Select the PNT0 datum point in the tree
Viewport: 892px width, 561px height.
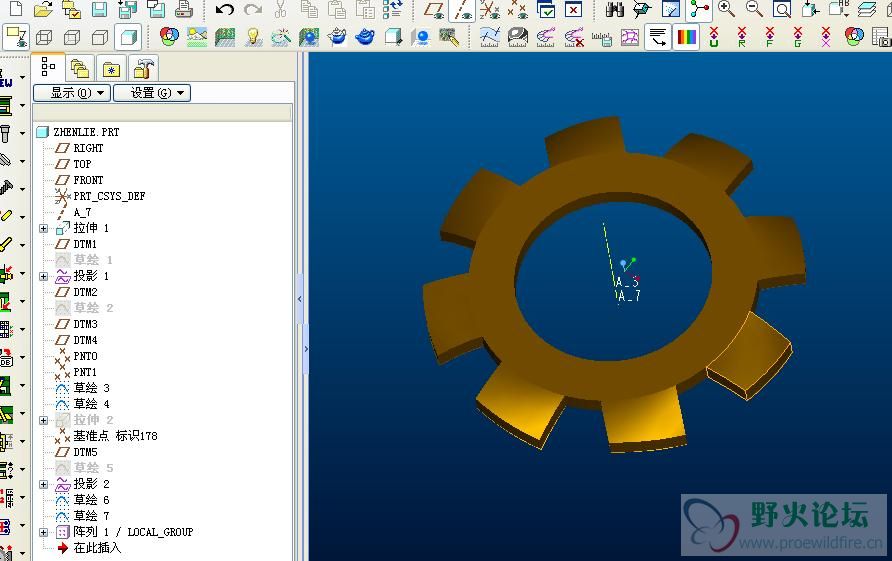pos(85,356)
